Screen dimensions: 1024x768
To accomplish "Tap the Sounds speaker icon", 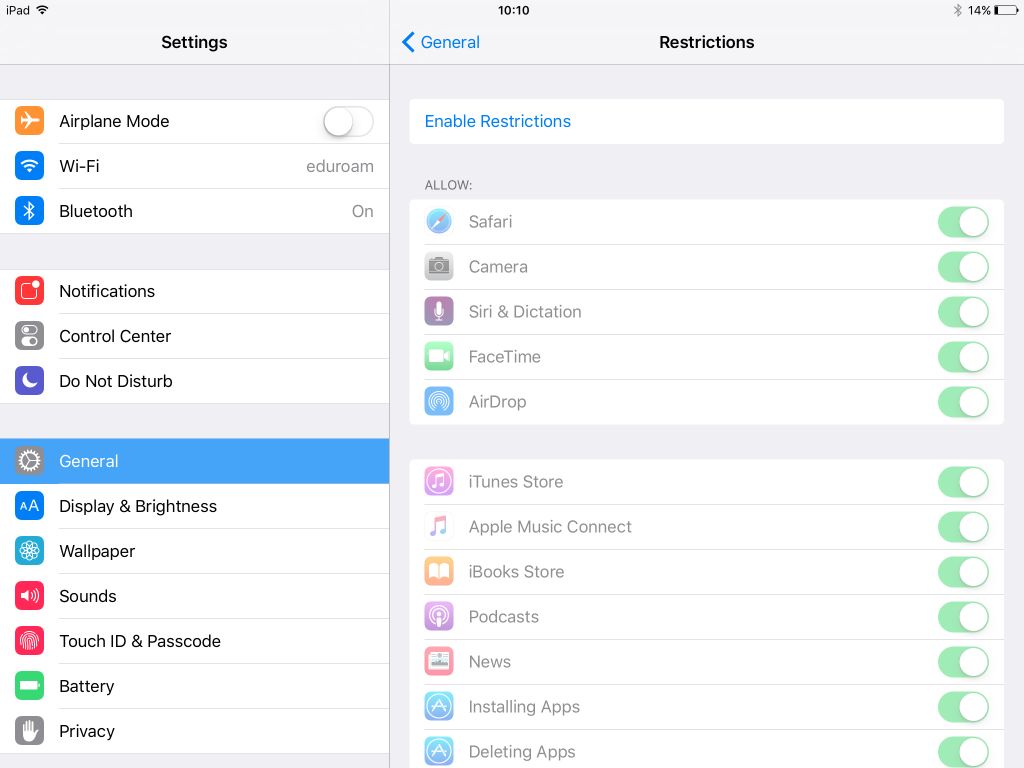I will coord(29,596).
